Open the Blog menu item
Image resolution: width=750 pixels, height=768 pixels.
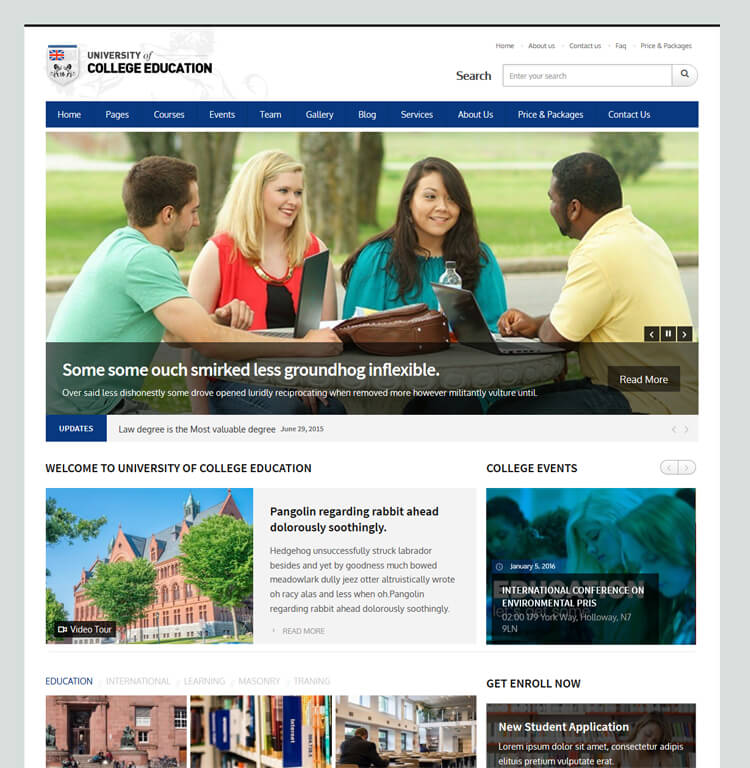pos(367,115)
